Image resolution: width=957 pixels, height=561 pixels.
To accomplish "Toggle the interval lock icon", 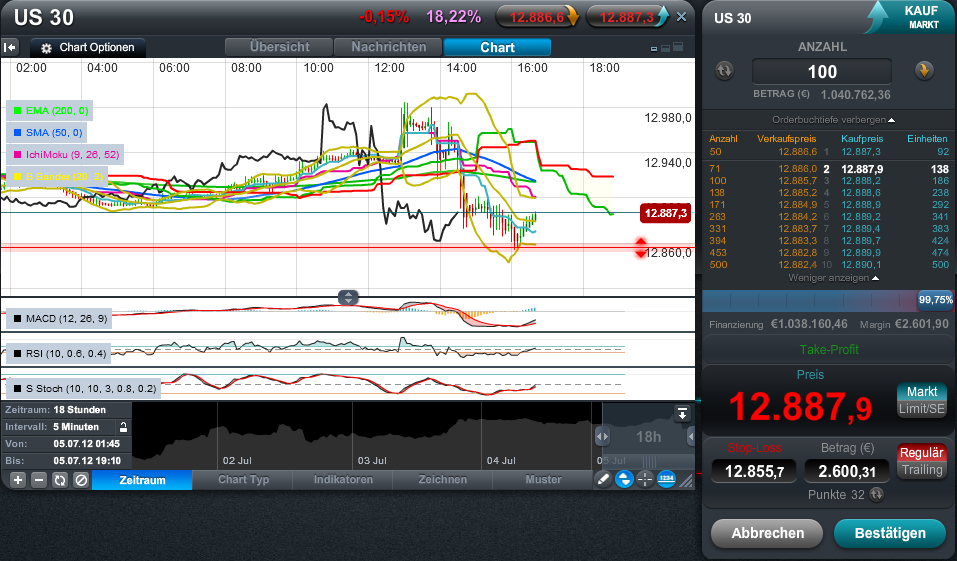I will pos(123,427).
